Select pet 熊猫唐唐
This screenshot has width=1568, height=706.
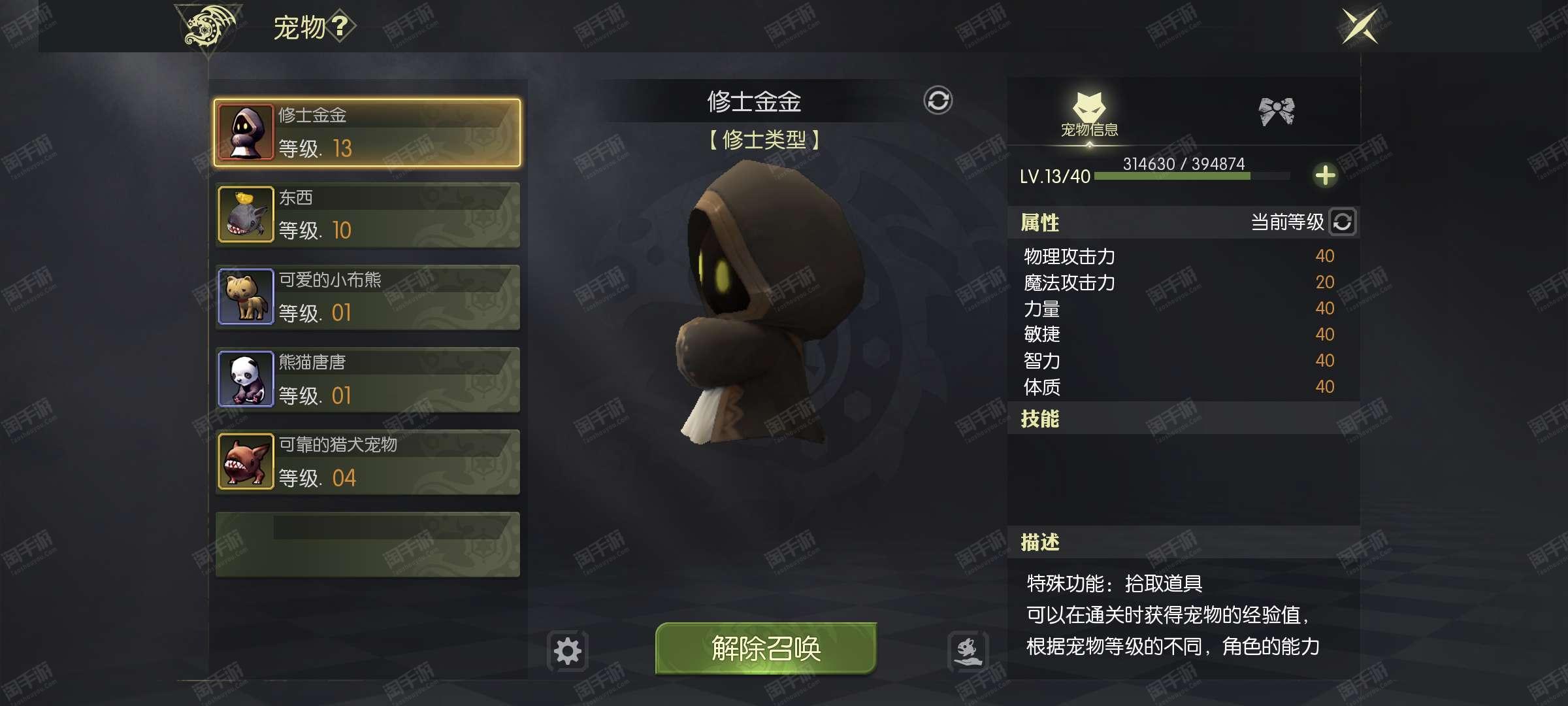368,380
